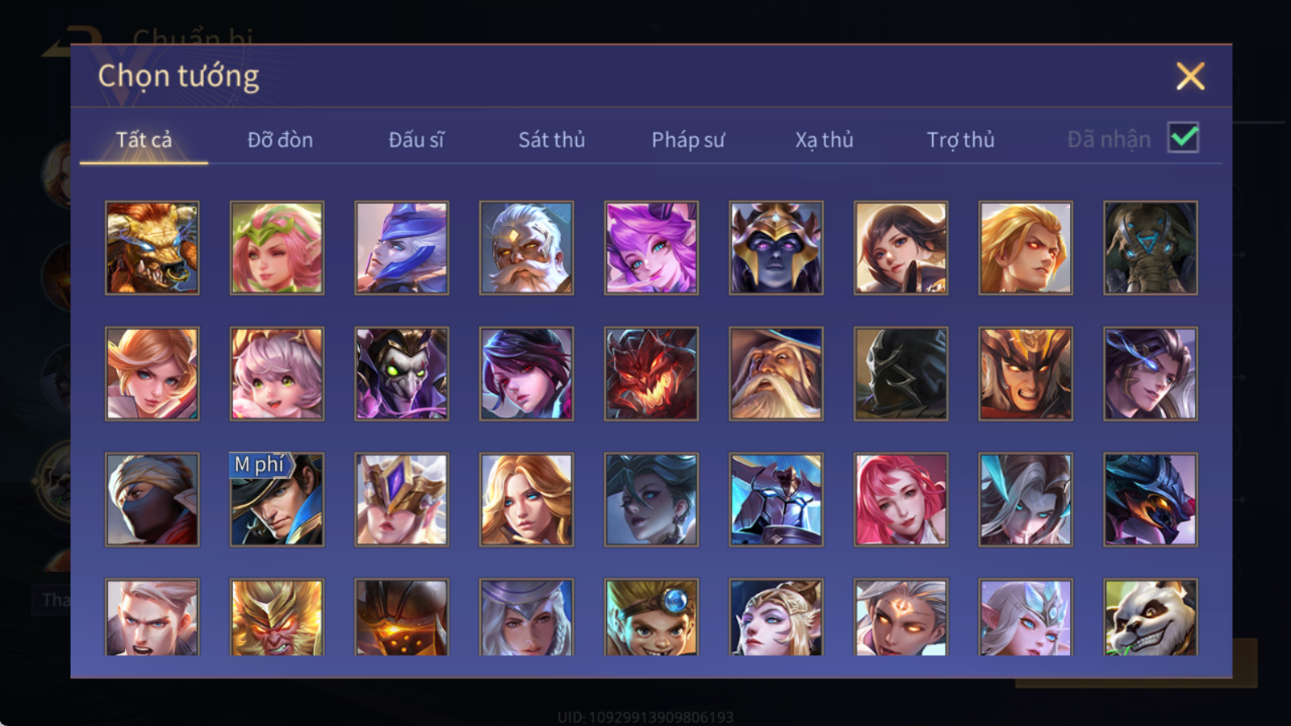Select the panda hero portrait

point(1150,617)
